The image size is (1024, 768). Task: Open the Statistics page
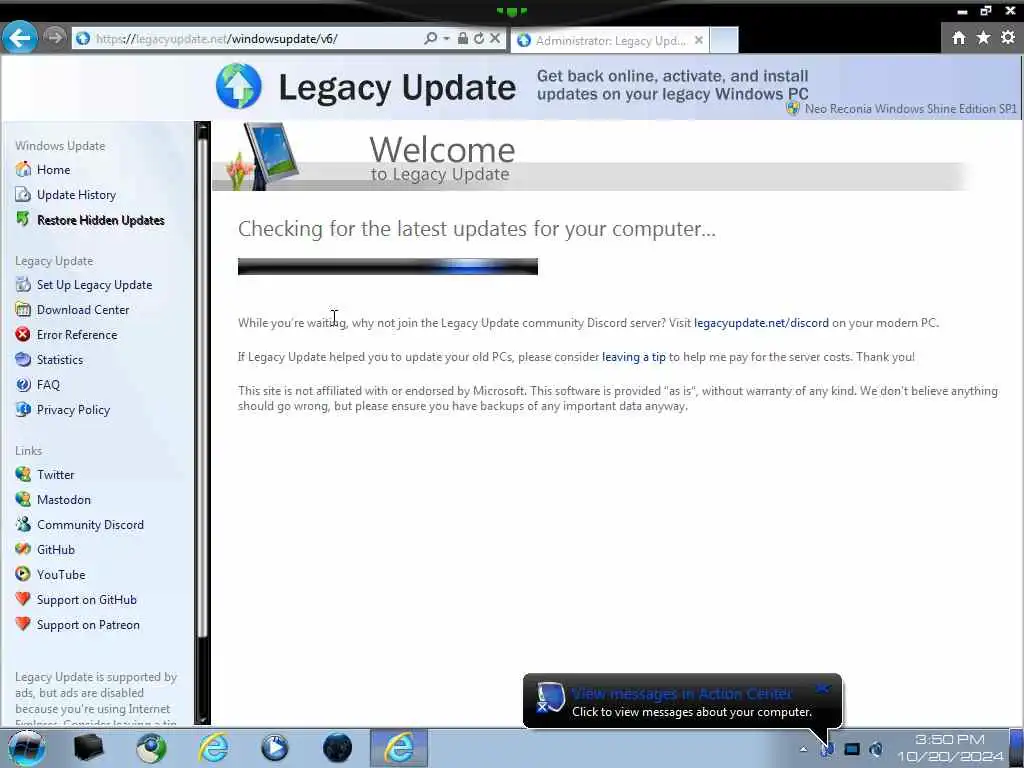(60, 360)
